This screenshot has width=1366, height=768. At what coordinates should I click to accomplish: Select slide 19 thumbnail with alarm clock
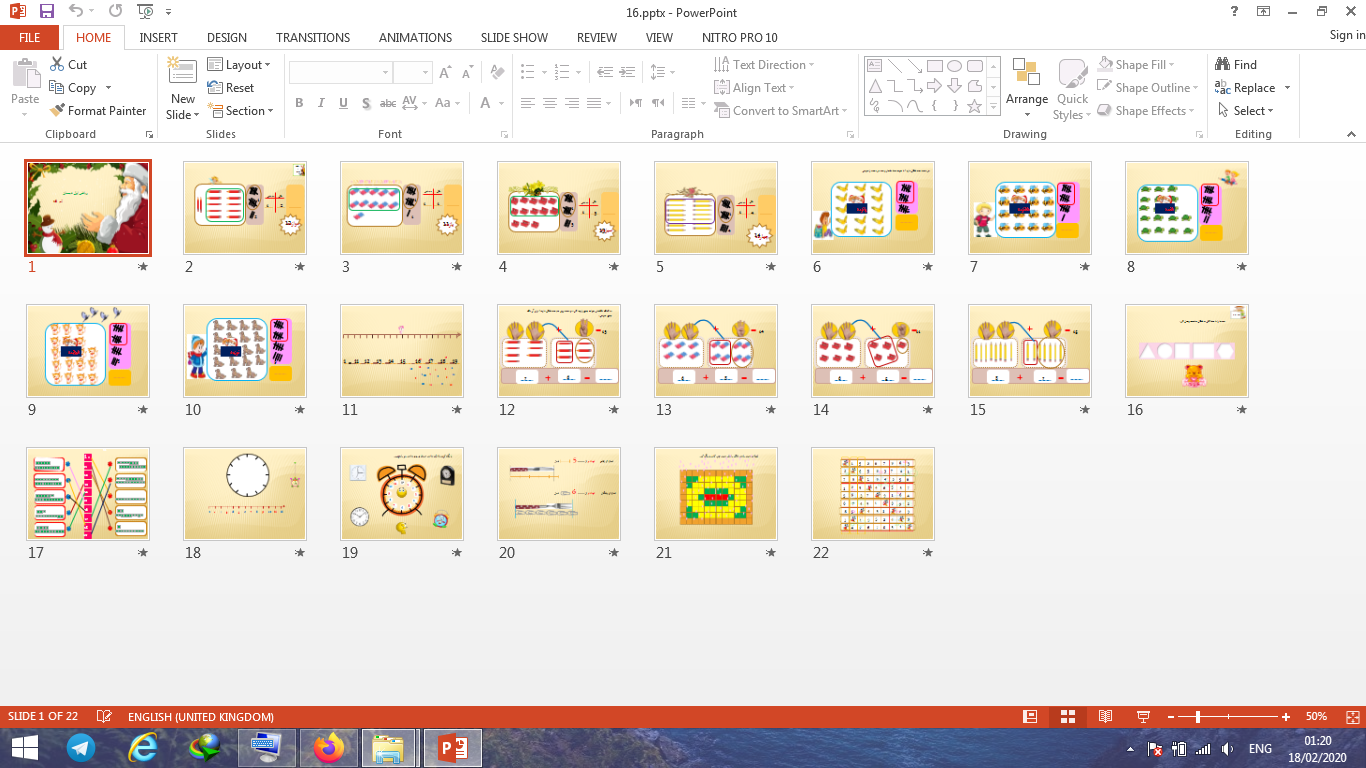402,494
